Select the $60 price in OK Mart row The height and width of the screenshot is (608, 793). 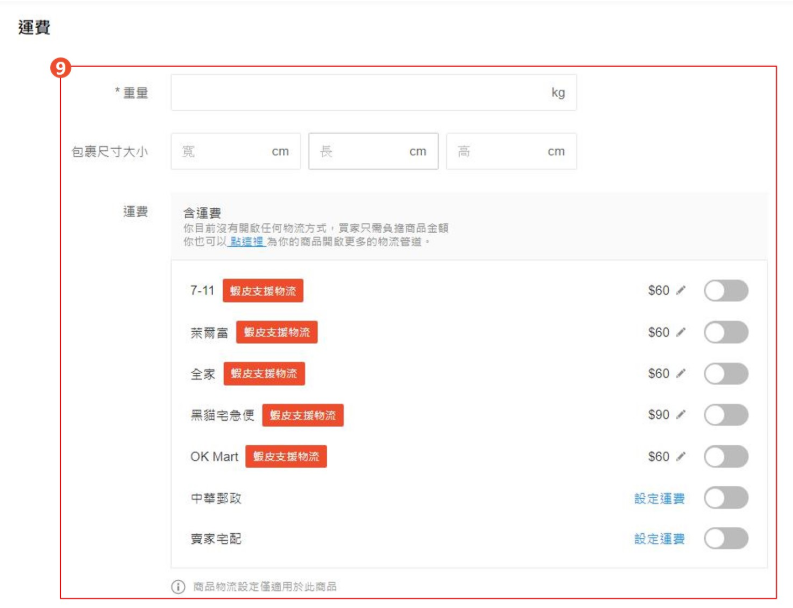click(x=659, y=456)
